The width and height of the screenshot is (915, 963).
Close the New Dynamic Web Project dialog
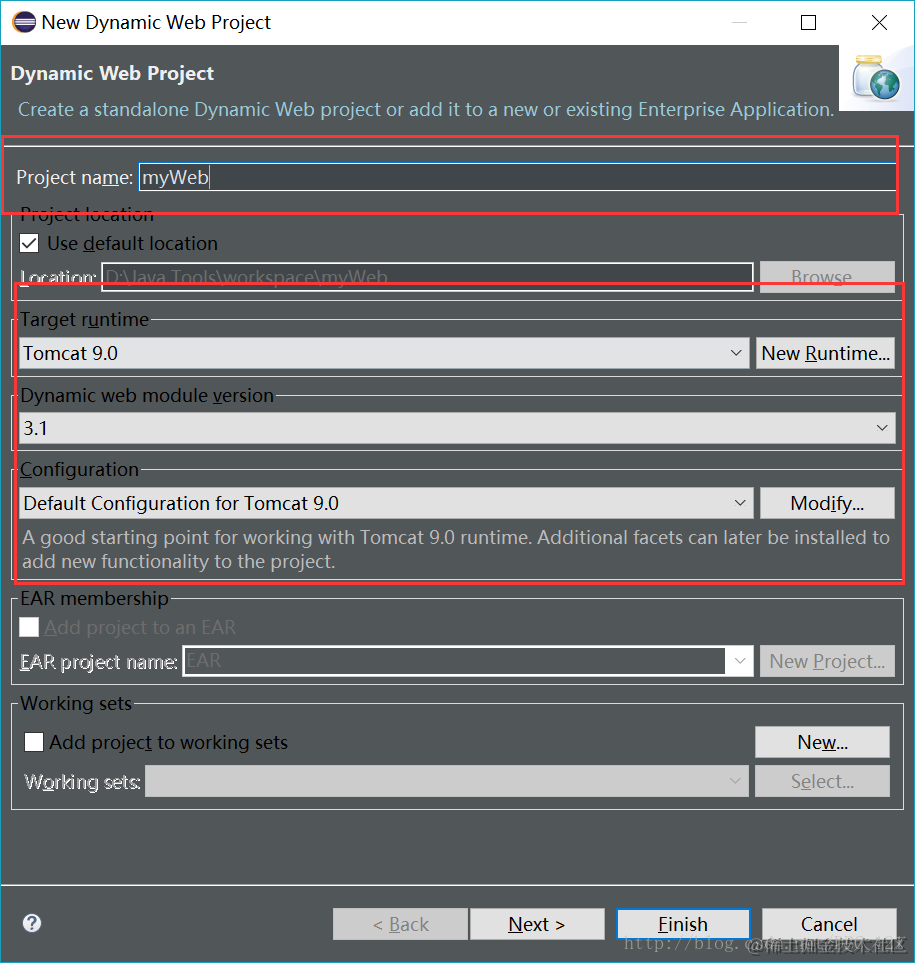[879, 23]
